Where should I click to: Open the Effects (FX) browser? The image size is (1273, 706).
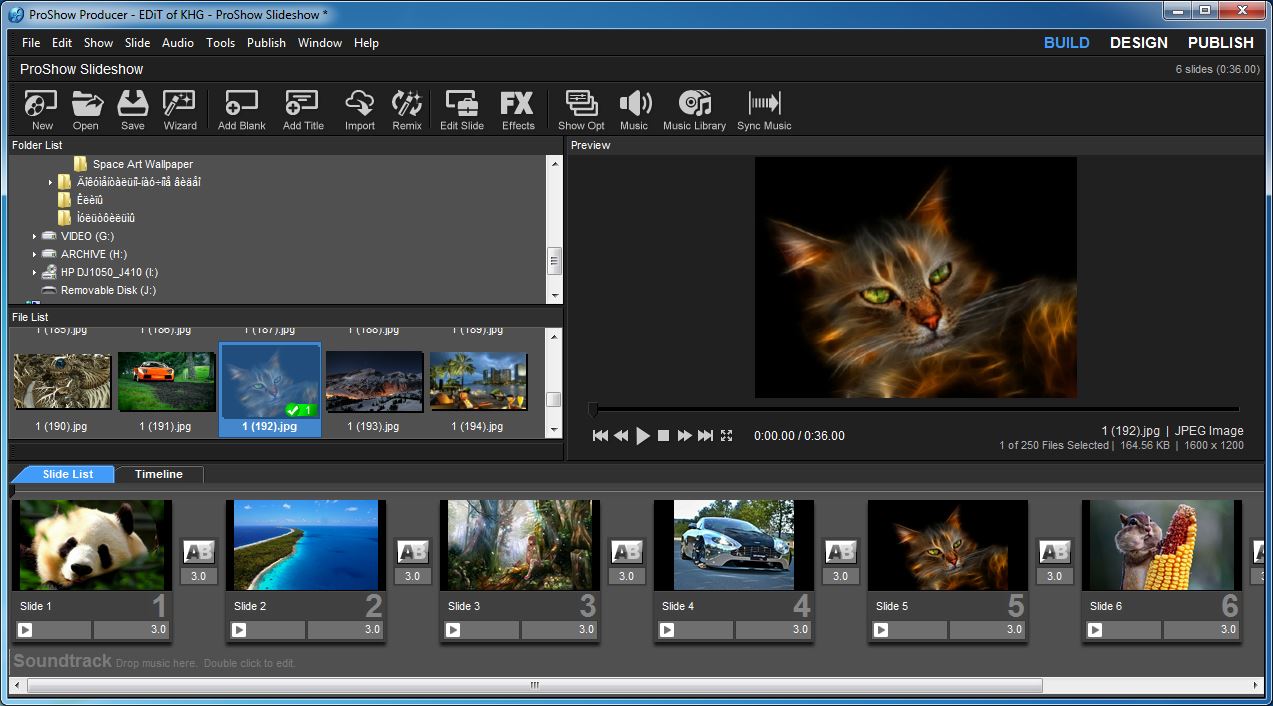pyautogui.click(x=517, y=108)
